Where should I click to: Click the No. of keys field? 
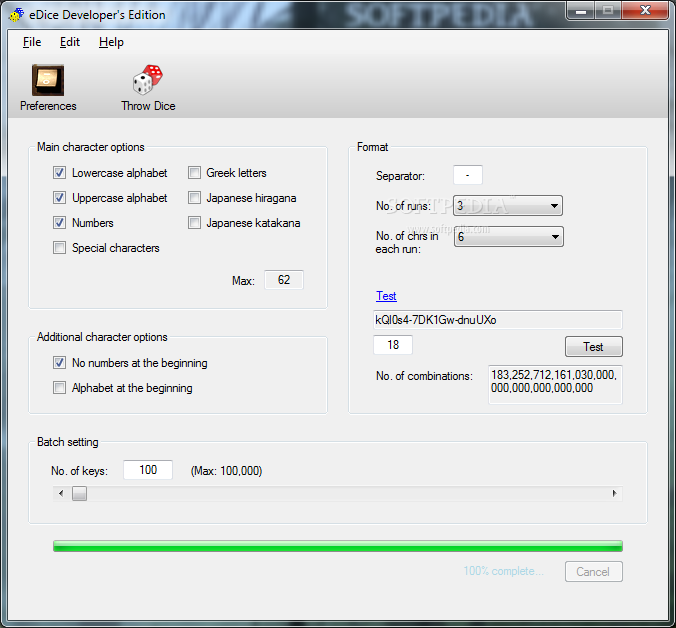[148, 470]
